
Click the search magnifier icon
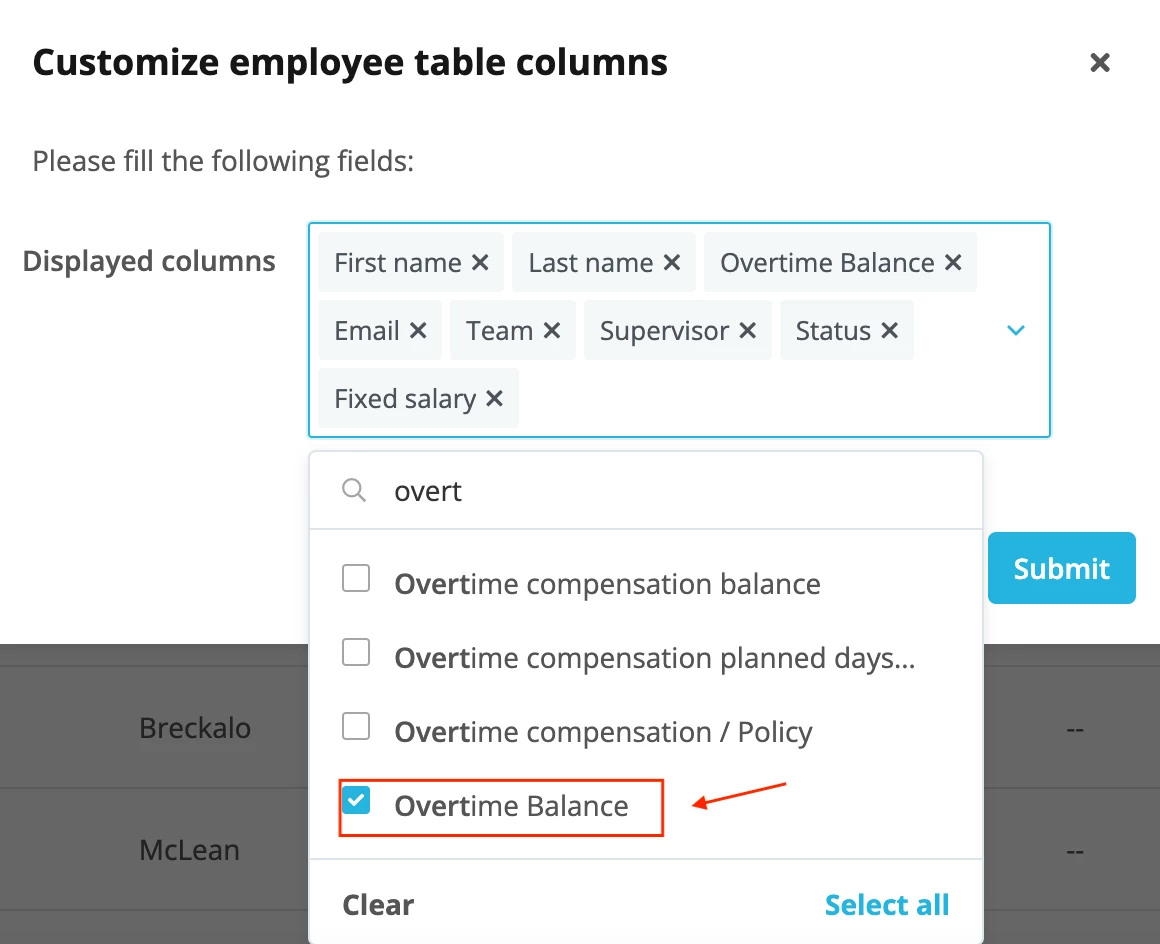pos(354,490)
